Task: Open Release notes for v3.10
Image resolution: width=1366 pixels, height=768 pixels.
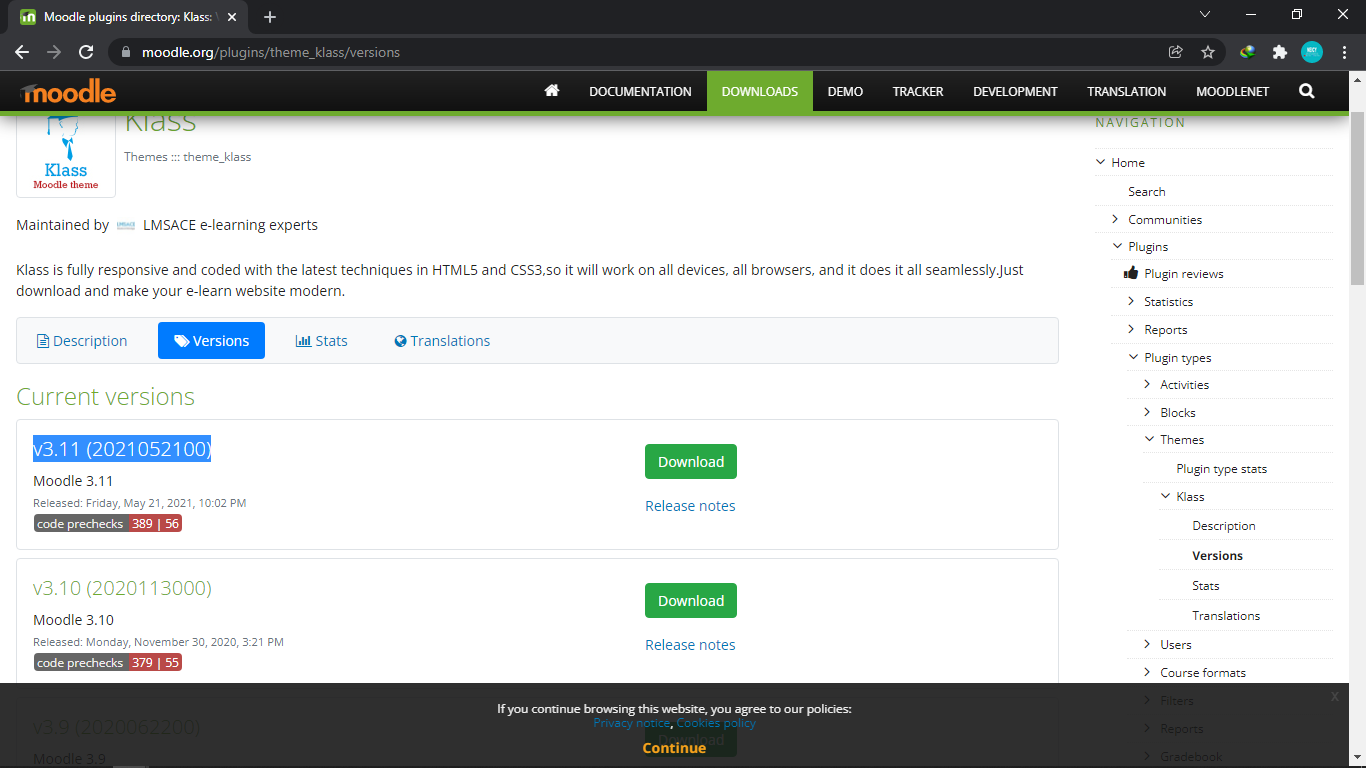Action: point(690,645)
